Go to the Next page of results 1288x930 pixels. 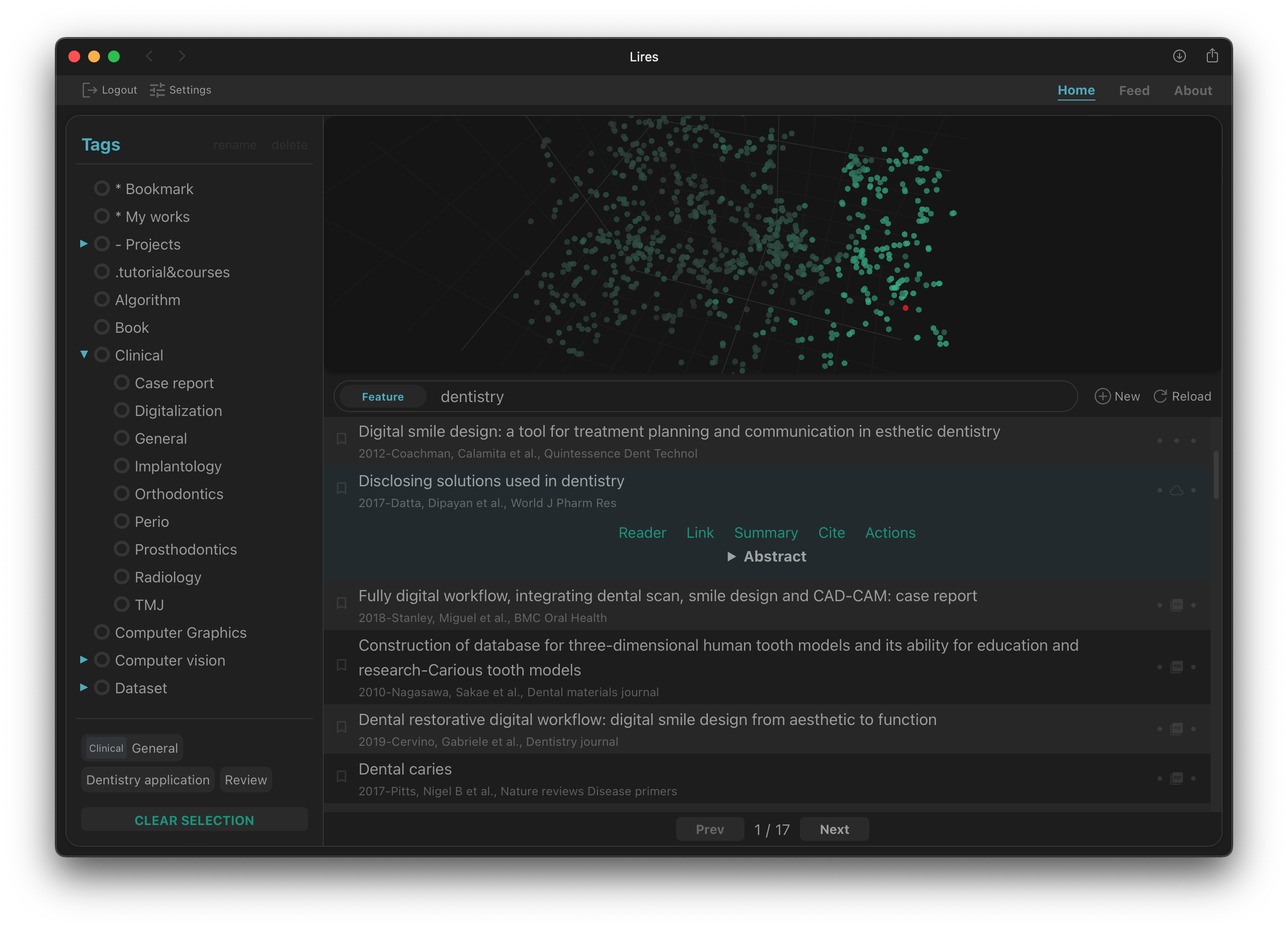point(834,829)
